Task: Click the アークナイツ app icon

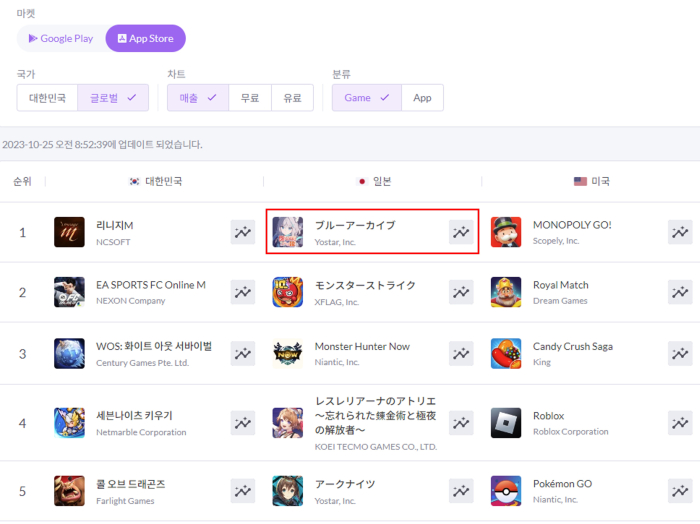Action: point(288,491)
